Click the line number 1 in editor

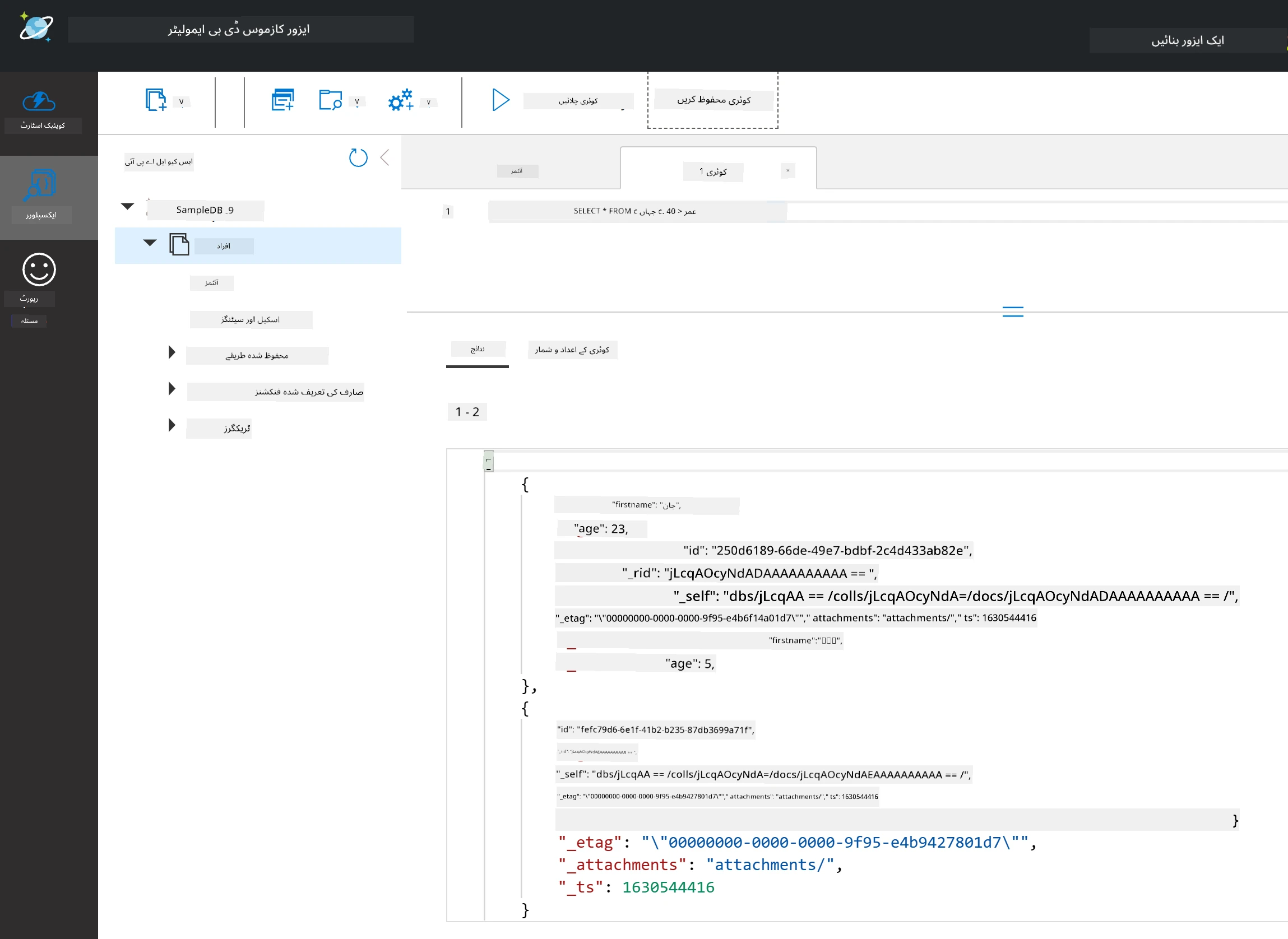pyautogui.click(x=447, y=211)
